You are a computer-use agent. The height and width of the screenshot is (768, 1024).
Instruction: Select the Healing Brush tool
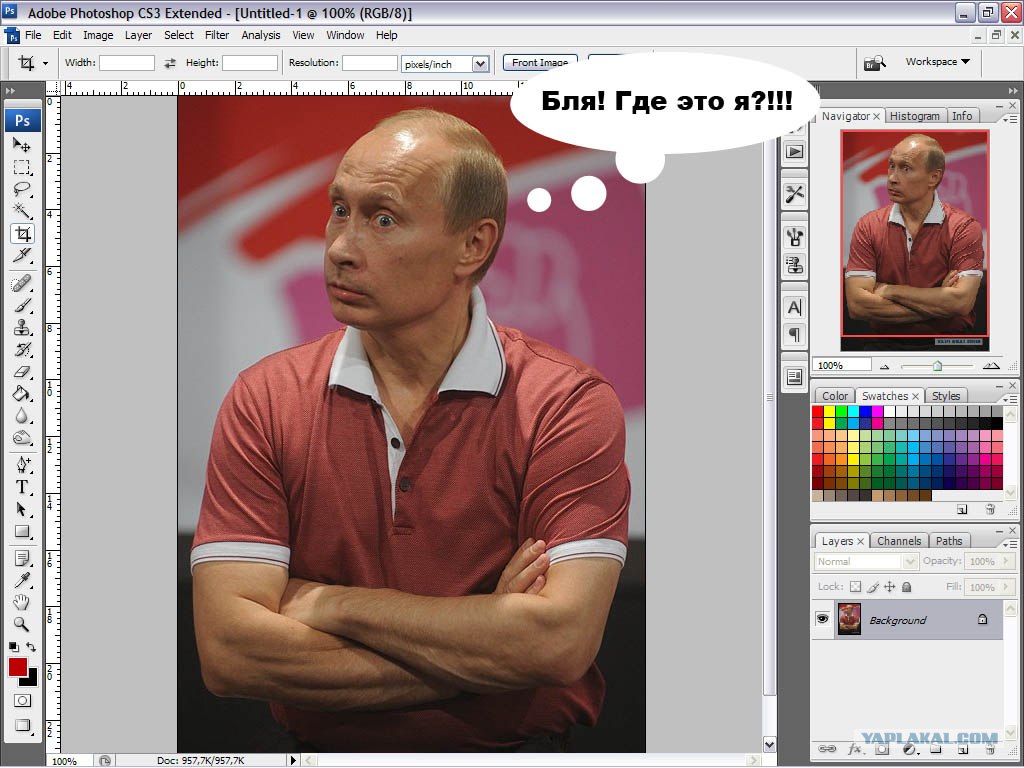(22, 283)
